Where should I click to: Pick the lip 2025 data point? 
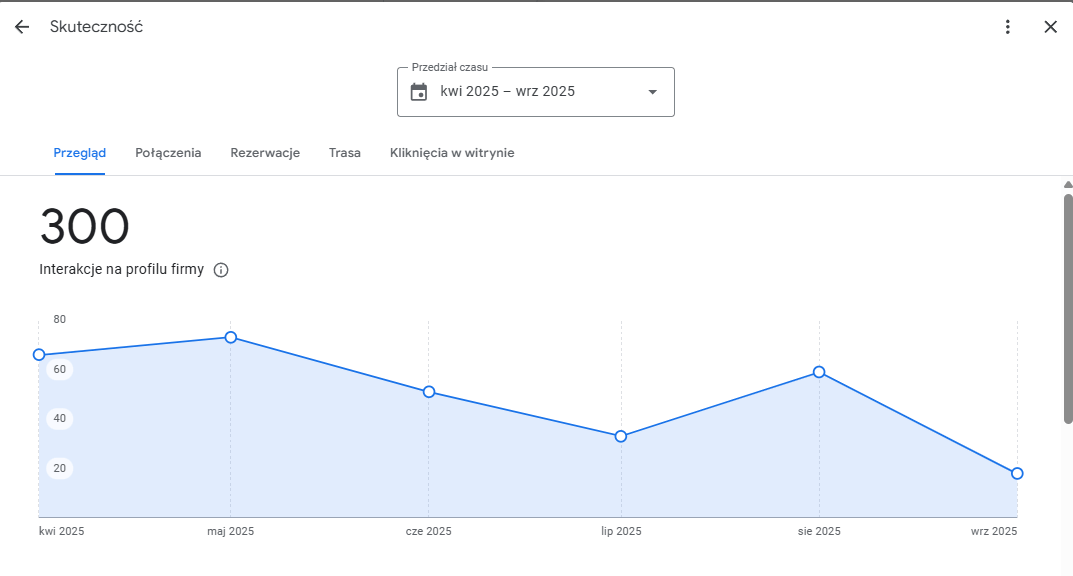point(621,436)
